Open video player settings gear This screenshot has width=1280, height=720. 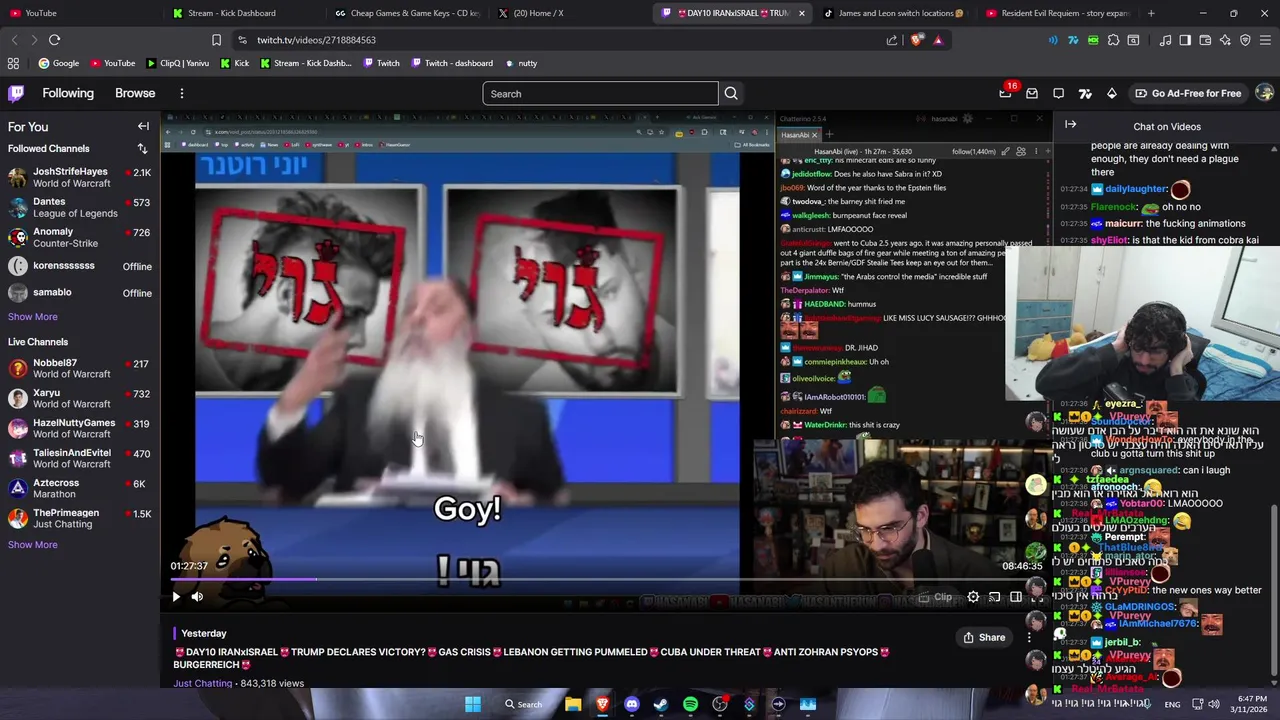973,597
